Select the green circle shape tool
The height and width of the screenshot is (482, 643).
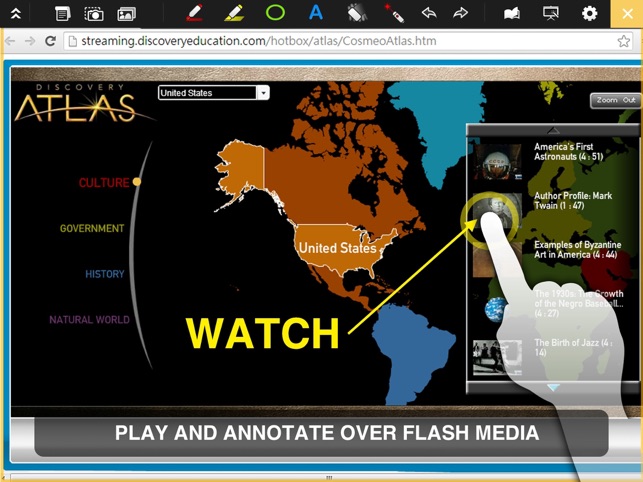(x=275, y=13)
